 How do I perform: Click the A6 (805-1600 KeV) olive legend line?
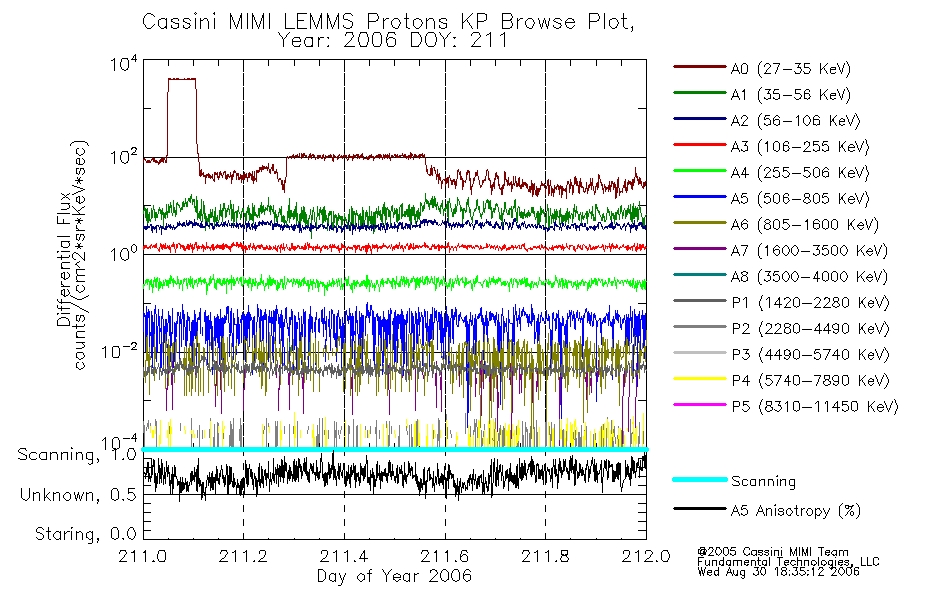(x=699, y=223)
